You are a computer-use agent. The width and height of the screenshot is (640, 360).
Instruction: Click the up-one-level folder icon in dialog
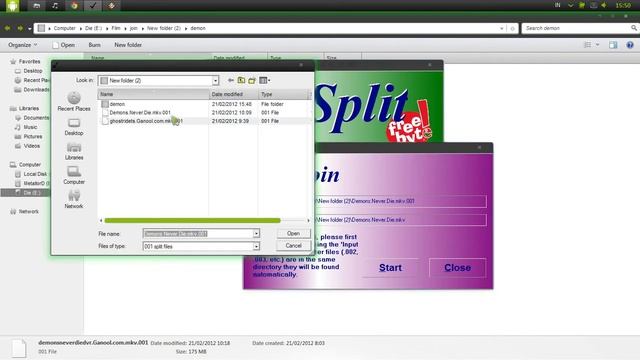pyautogui.click(x=241, y=80)
